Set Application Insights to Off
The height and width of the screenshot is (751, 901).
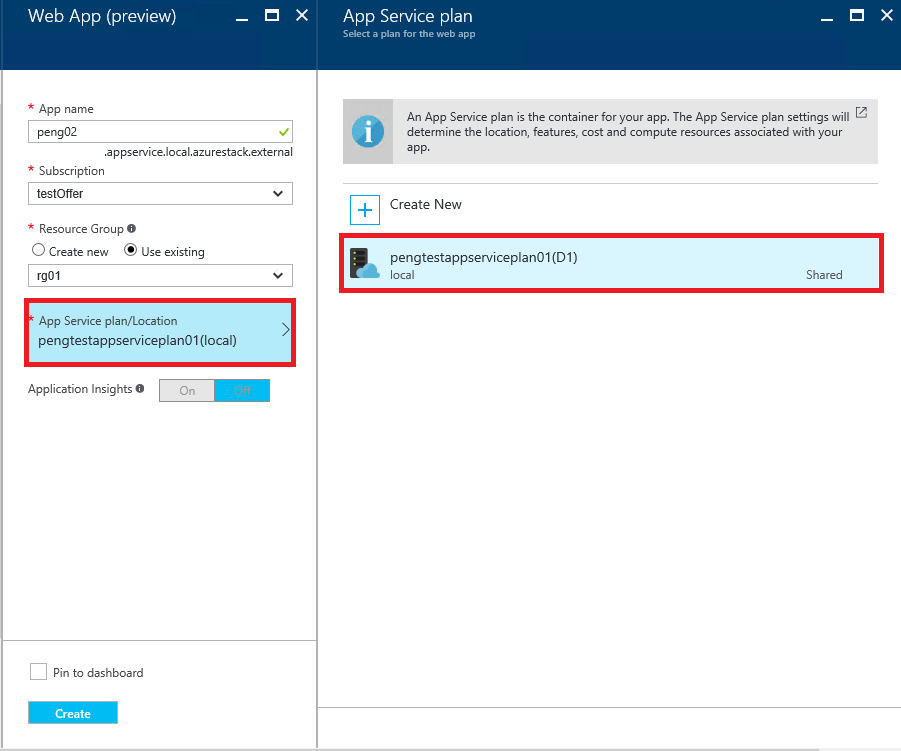[x=242, y=391]
